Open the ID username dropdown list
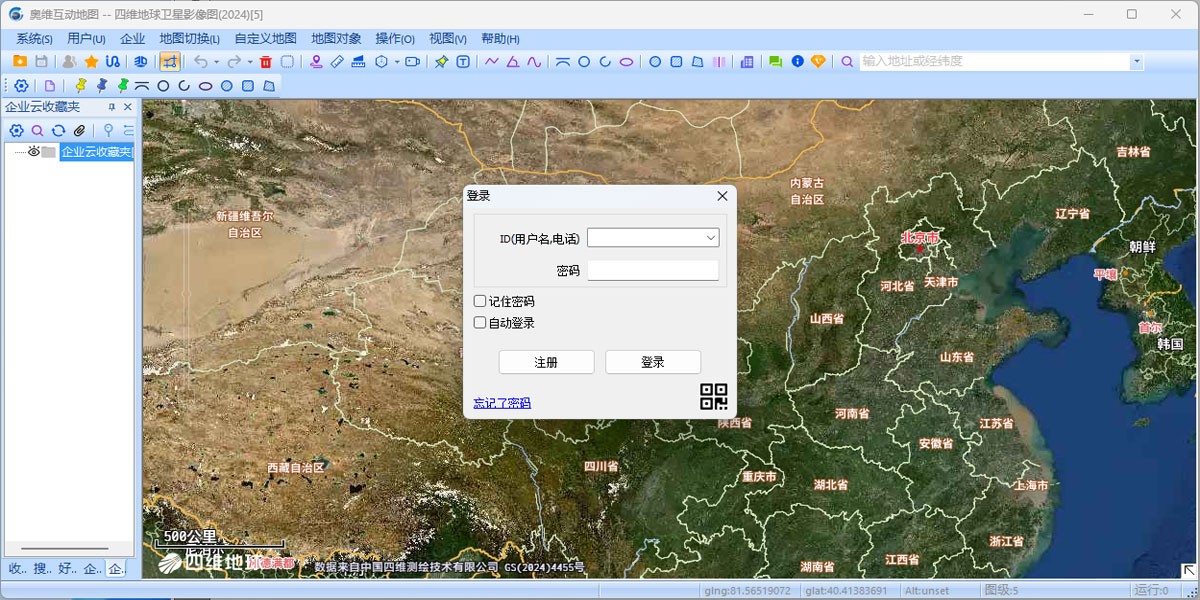The height and width of the screenshot is (600, 1200). pyautogui.click(x=710, y=238)
